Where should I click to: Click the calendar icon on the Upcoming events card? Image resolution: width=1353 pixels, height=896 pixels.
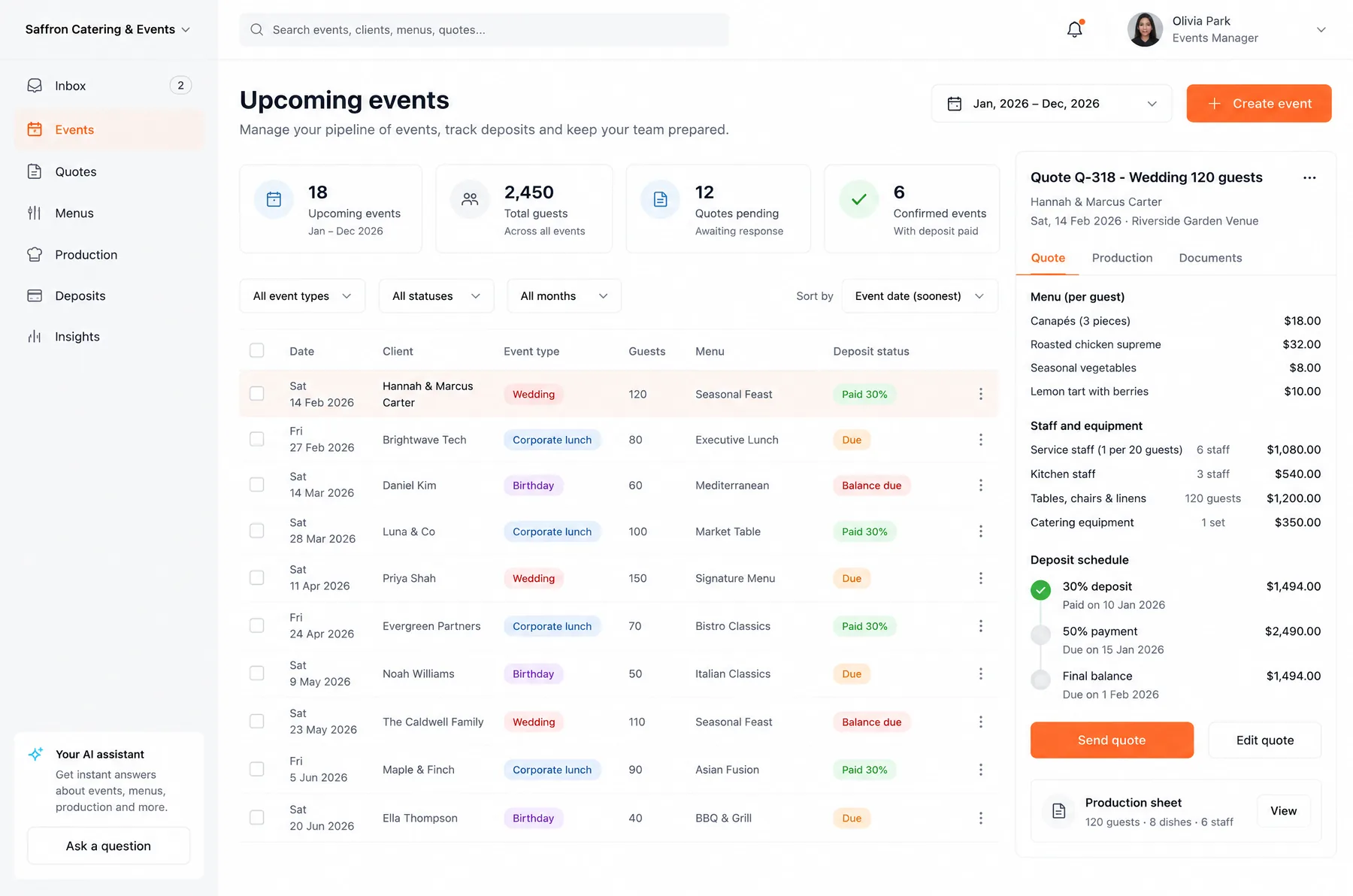coord(274,199)
